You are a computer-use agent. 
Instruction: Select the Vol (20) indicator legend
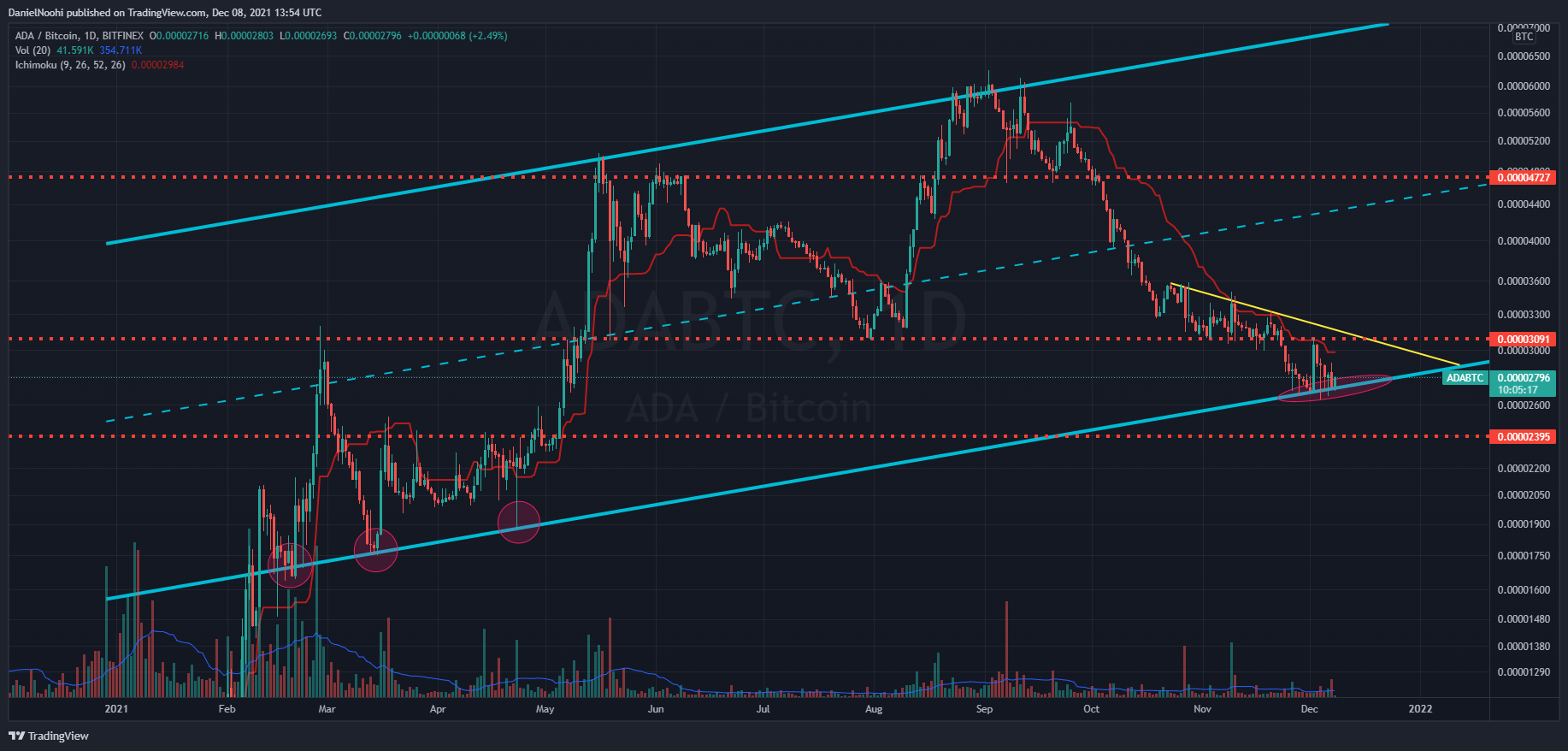[x=33, y=50]
